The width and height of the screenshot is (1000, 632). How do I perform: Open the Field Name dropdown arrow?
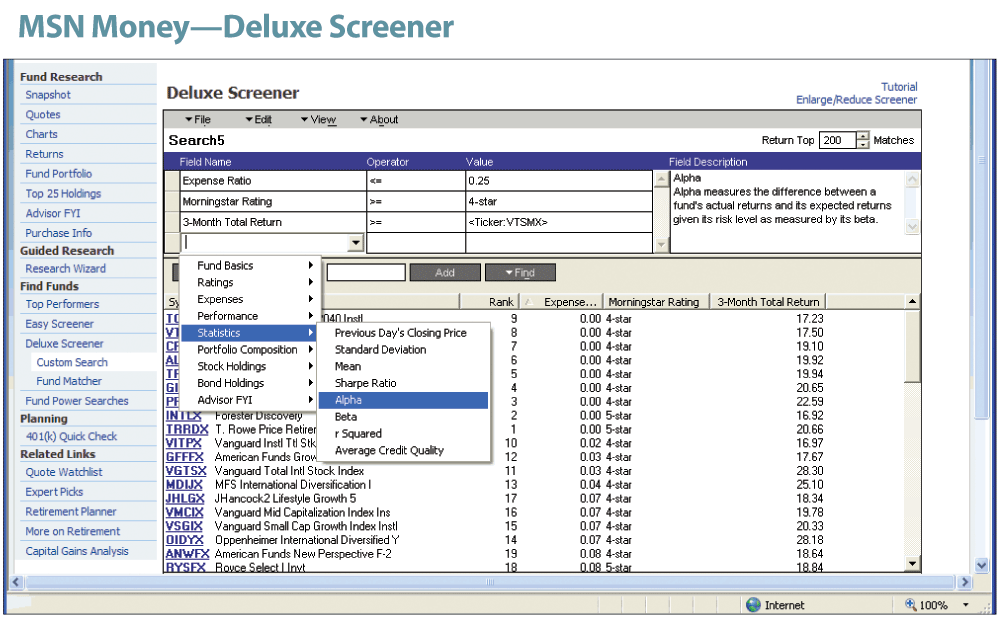click(x=355, y=243)
